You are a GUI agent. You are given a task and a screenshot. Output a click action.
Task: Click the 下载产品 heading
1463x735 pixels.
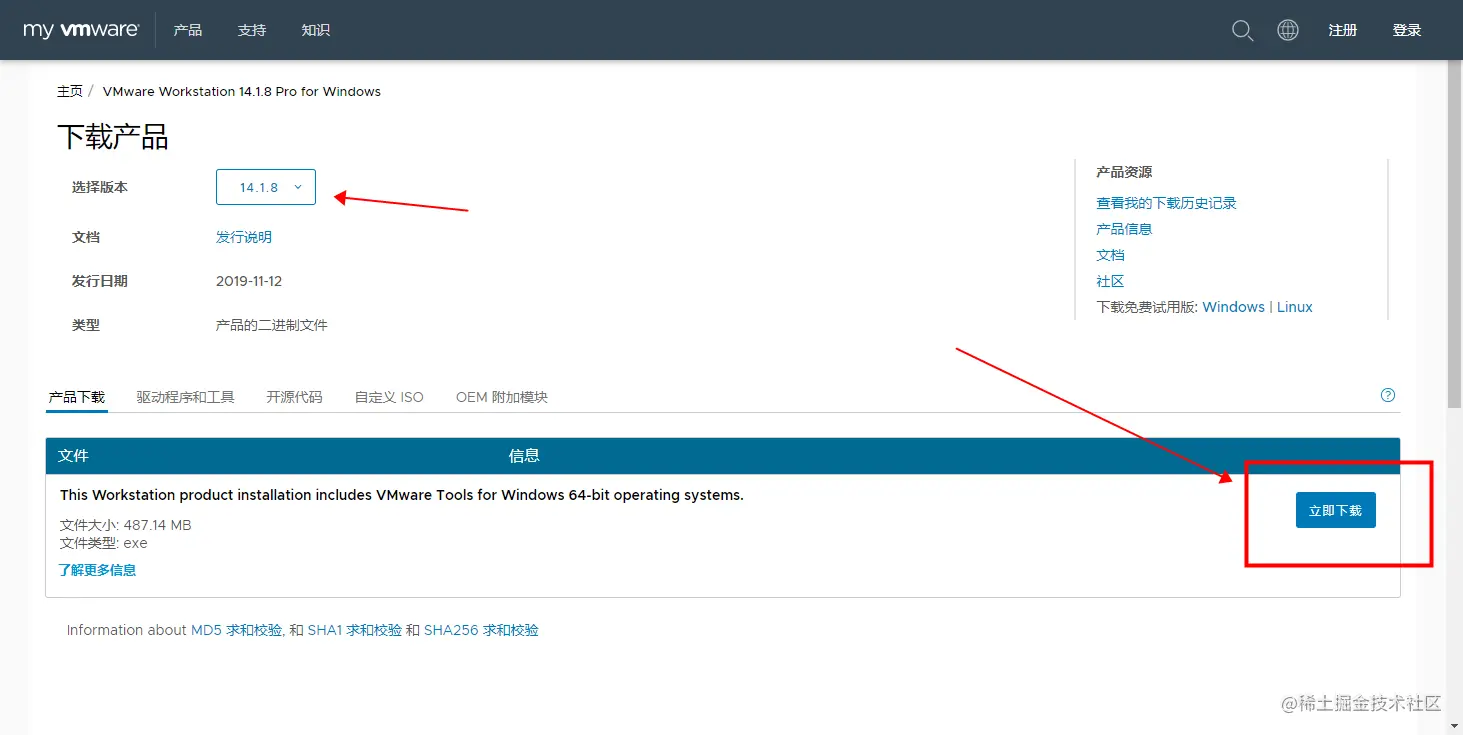pos(113,137)
